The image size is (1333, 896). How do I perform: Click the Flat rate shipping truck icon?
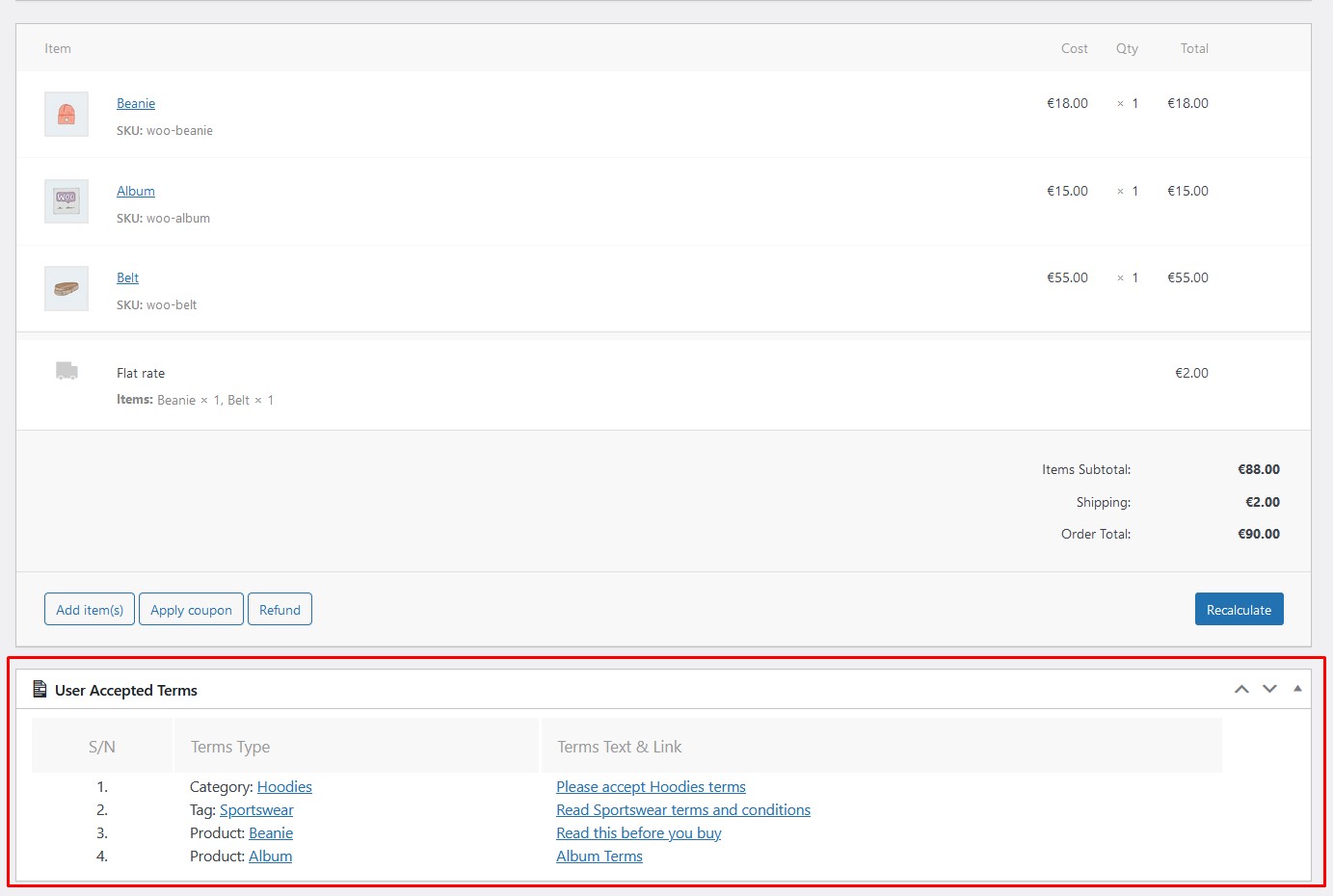point(67,371)
